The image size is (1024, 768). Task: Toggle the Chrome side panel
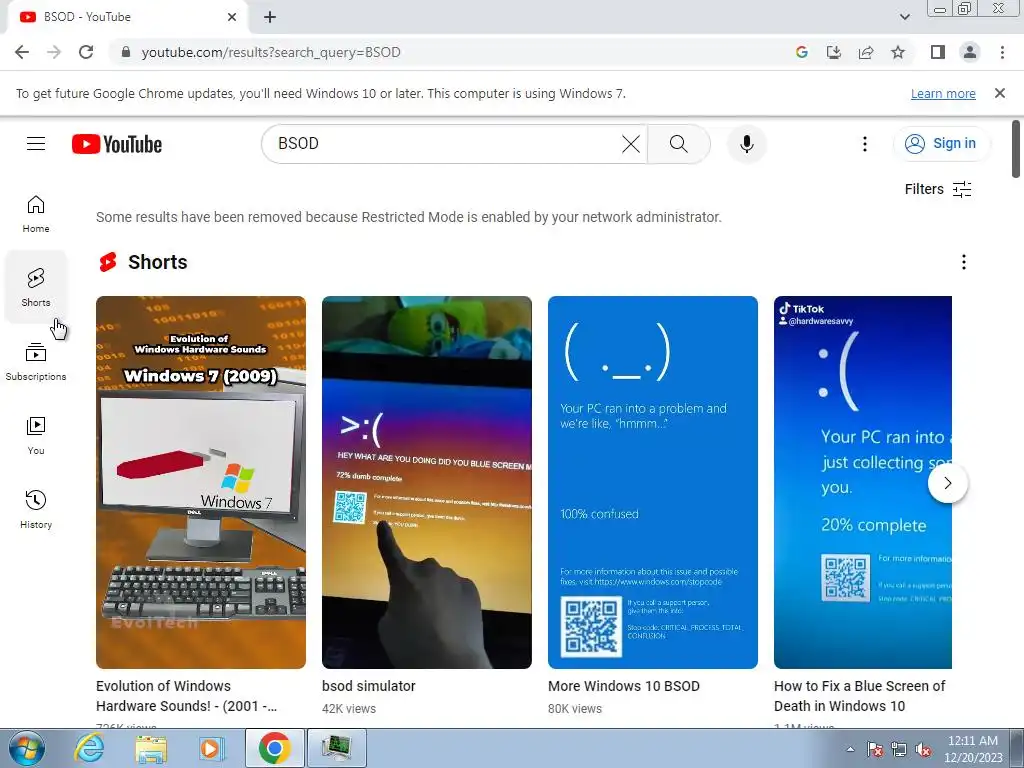coord(938,52)
